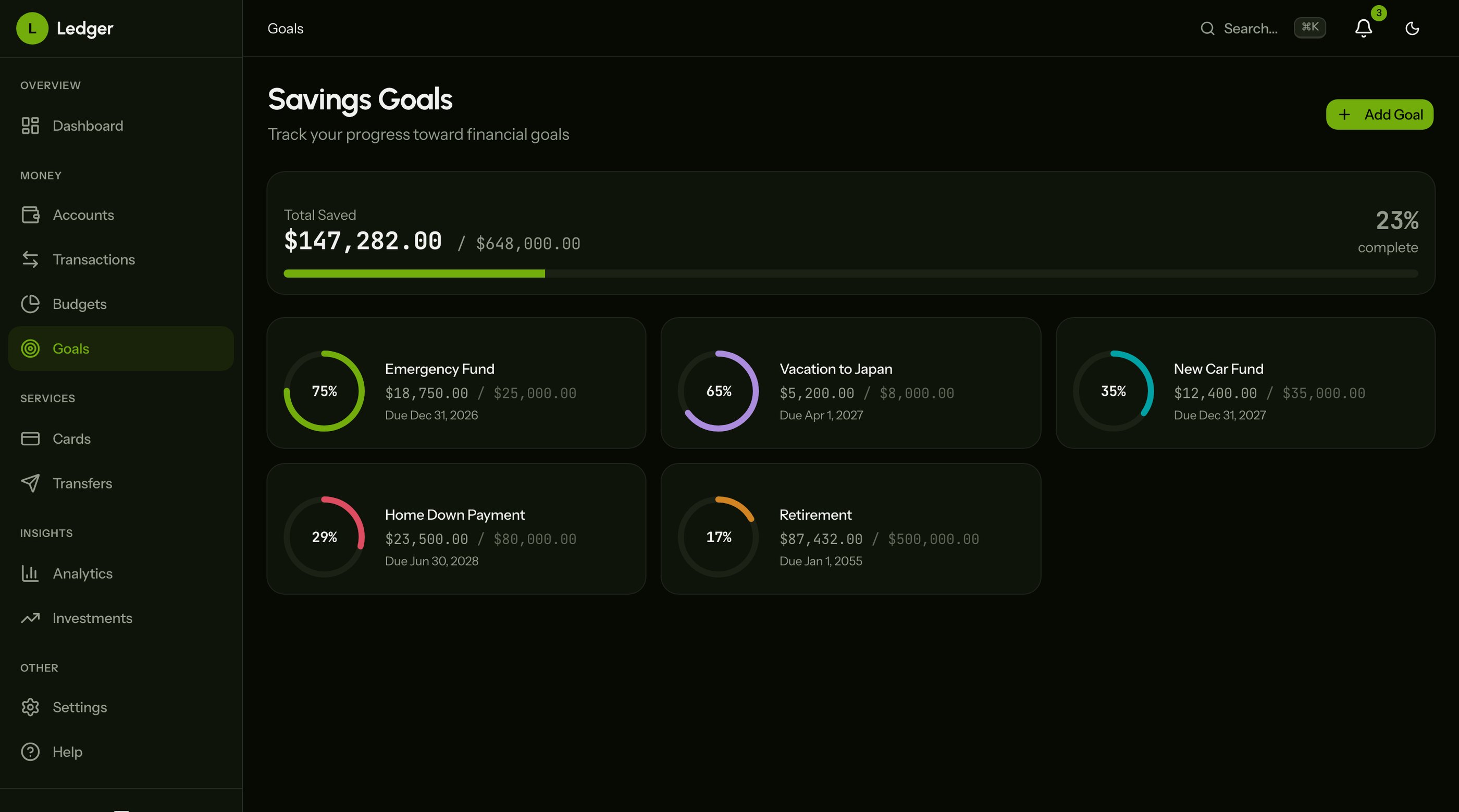
Task: Click the Transfers paper plane icon
Action: [30, 483]
